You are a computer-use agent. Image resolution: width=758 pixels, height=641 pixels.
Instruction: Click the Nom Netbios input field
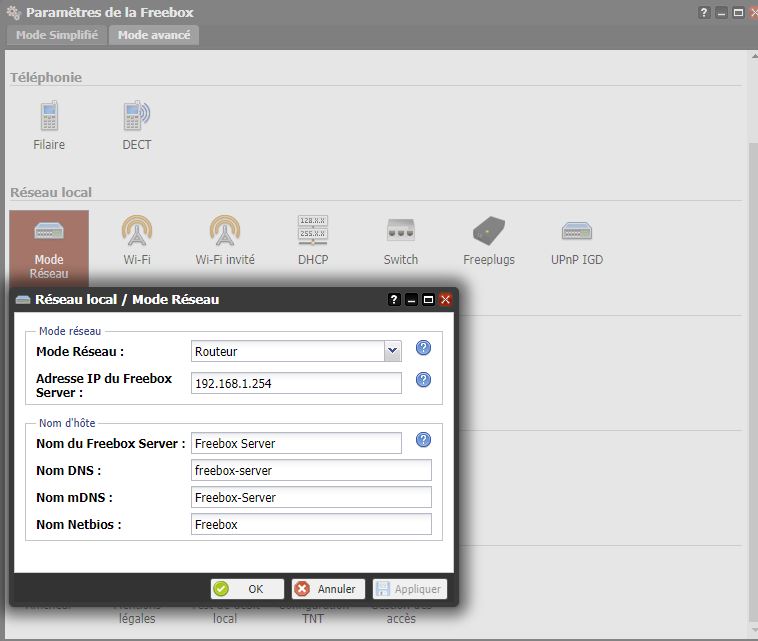tap(311, 524)
